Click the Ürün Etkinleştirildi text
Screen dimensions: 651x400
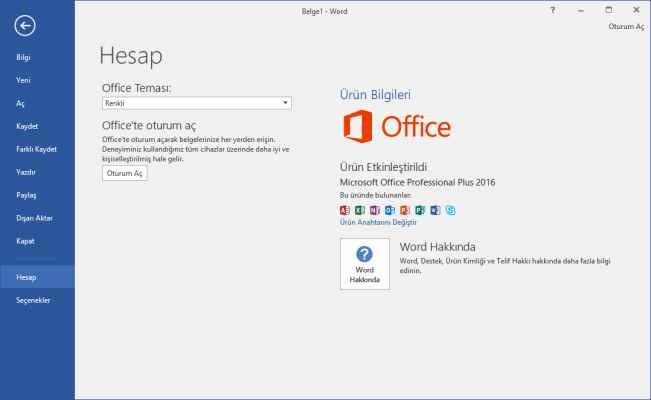tap(383, 167)
